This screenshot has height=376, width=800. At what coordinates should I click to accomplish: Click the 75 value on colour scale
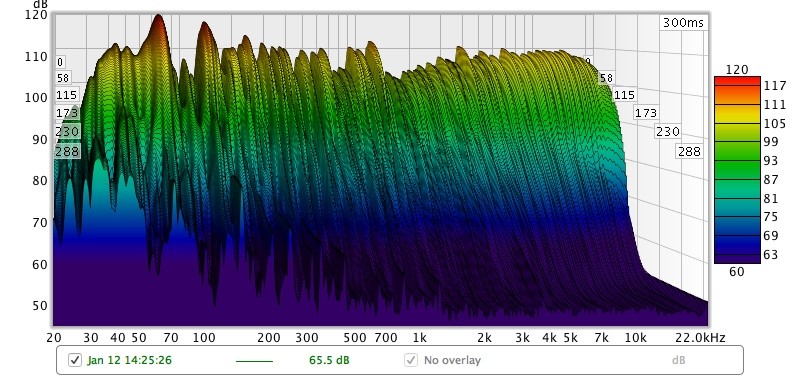pyautogui.click(x=771, y=217)
